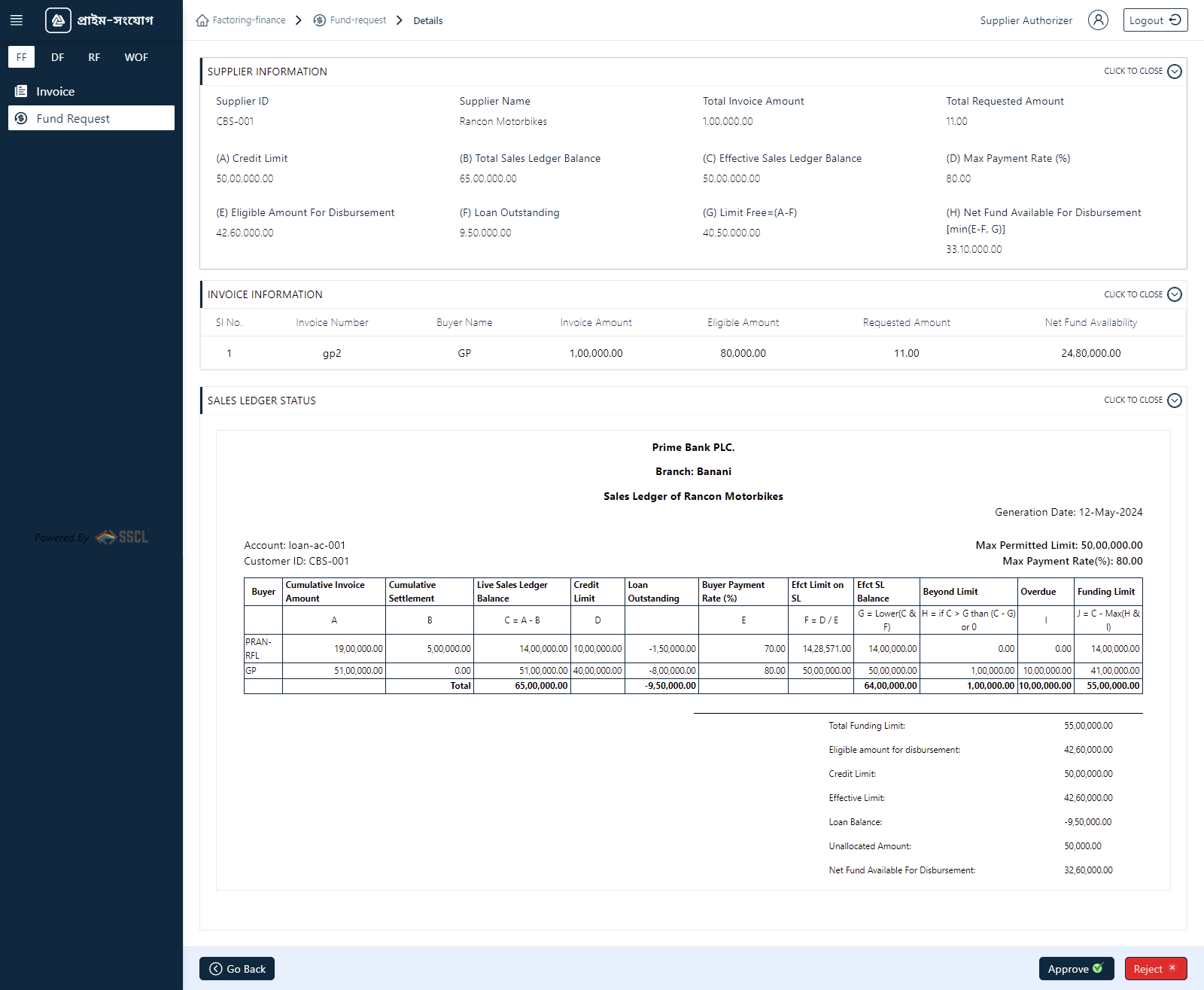Click Generation Date 12-May-2024 text

tap(1069, 512)
